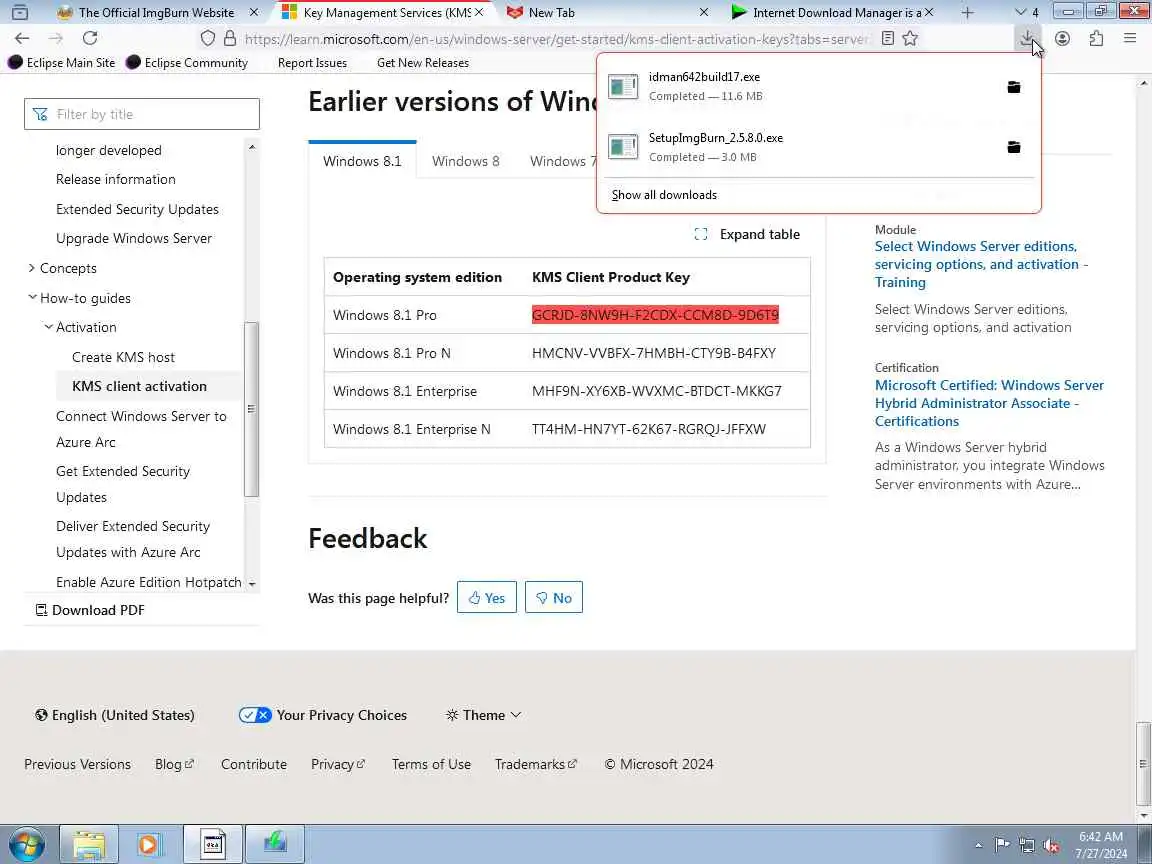The width and height of the screenshot is (1152, 864).
Task: Click Download PDF link
Action: click(x=90, y=610)
